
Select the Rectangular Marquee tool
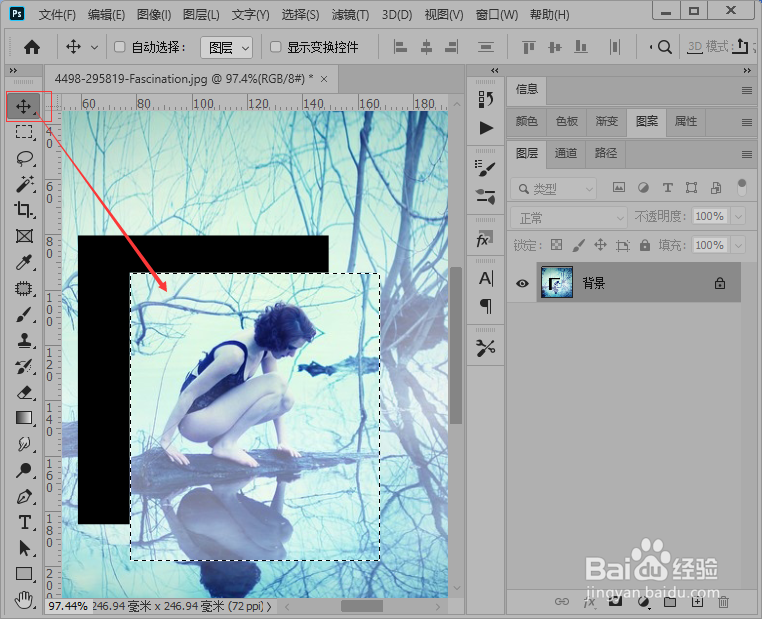[x=24, y=132]
